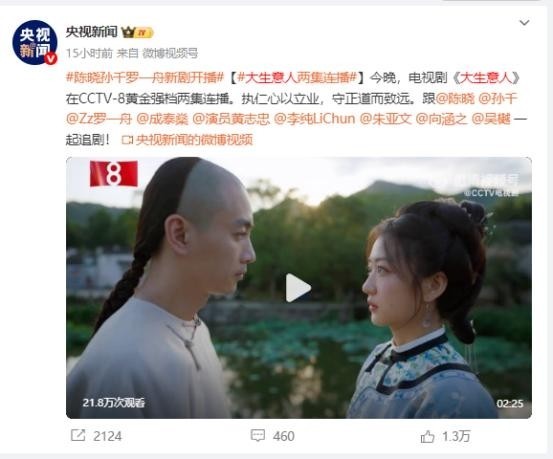553x459 pixels.
Task: Open @陈晓 mention link
Action: coord(455,98)
